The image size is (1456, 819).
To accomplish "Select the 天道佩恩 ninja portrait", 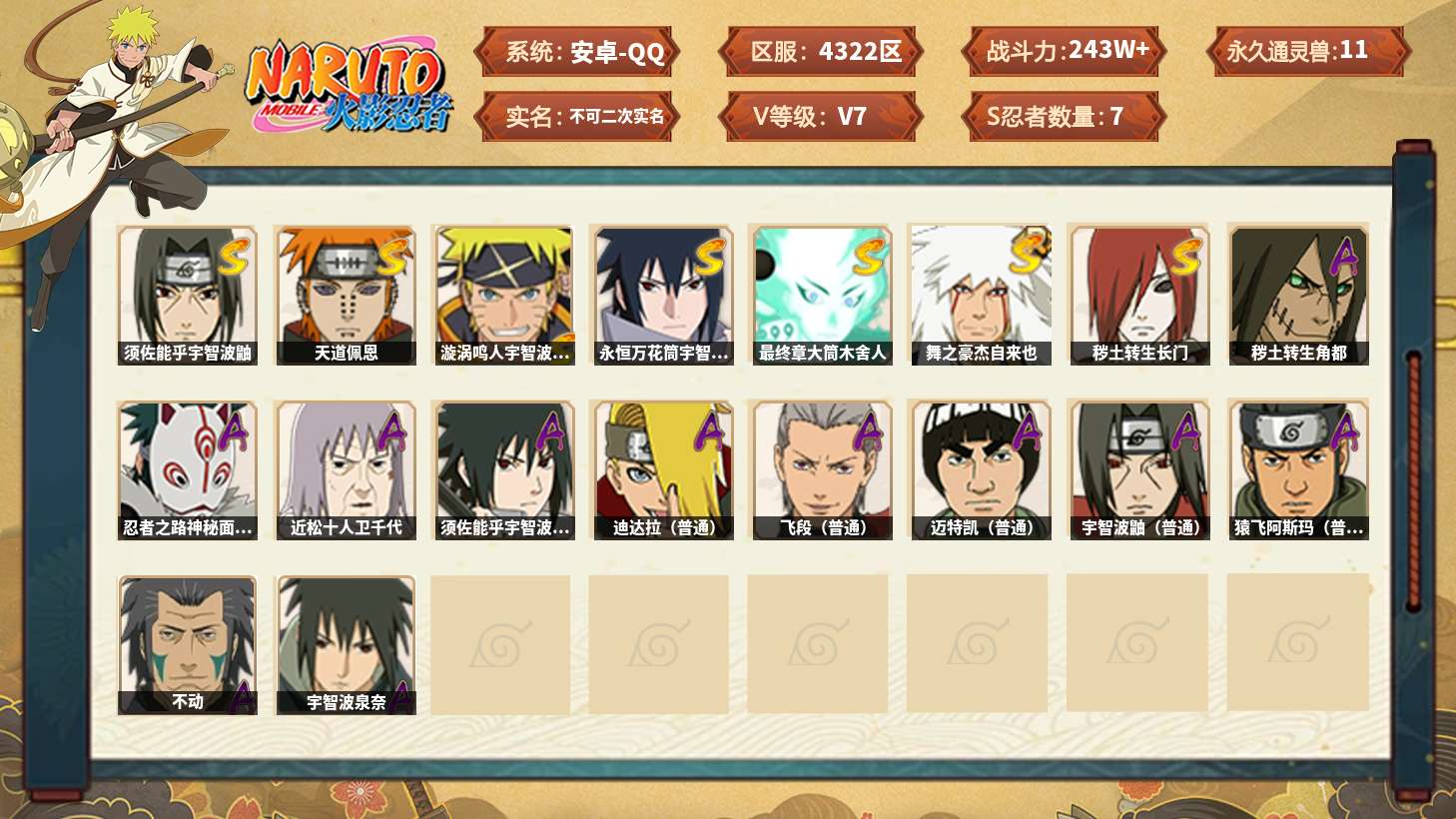I will [346, 296].
